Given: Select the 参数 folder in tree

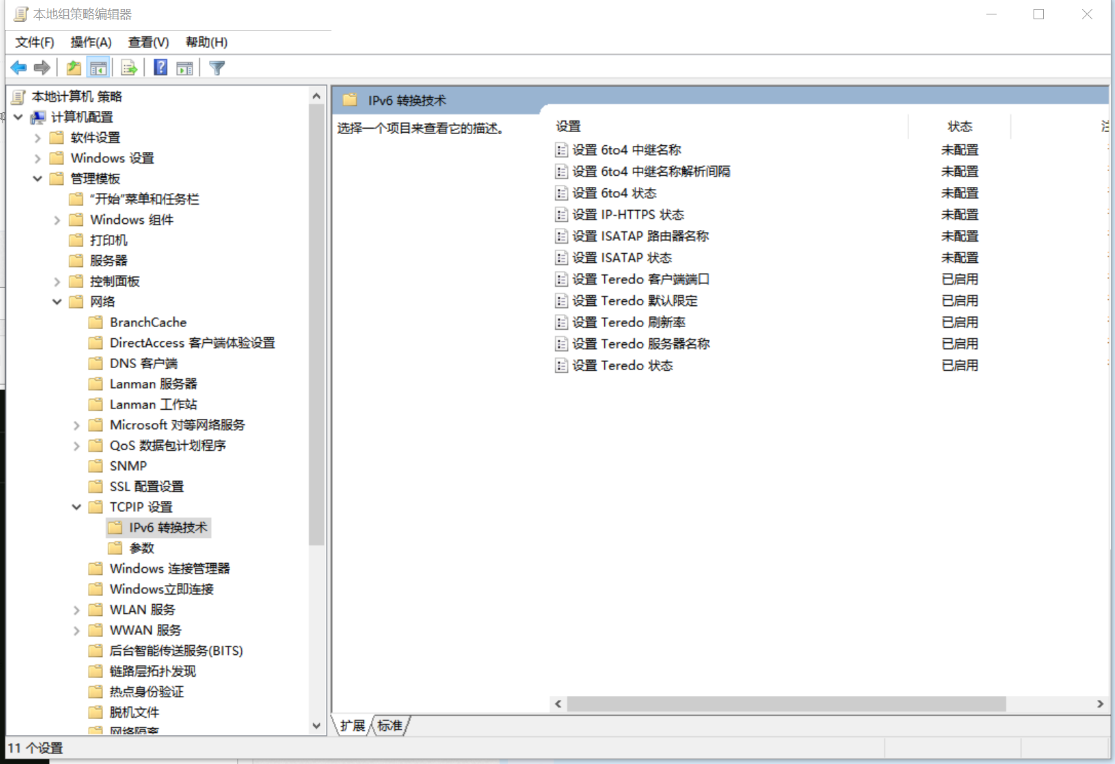Looking at the screenshot, I should pos(142,548).
